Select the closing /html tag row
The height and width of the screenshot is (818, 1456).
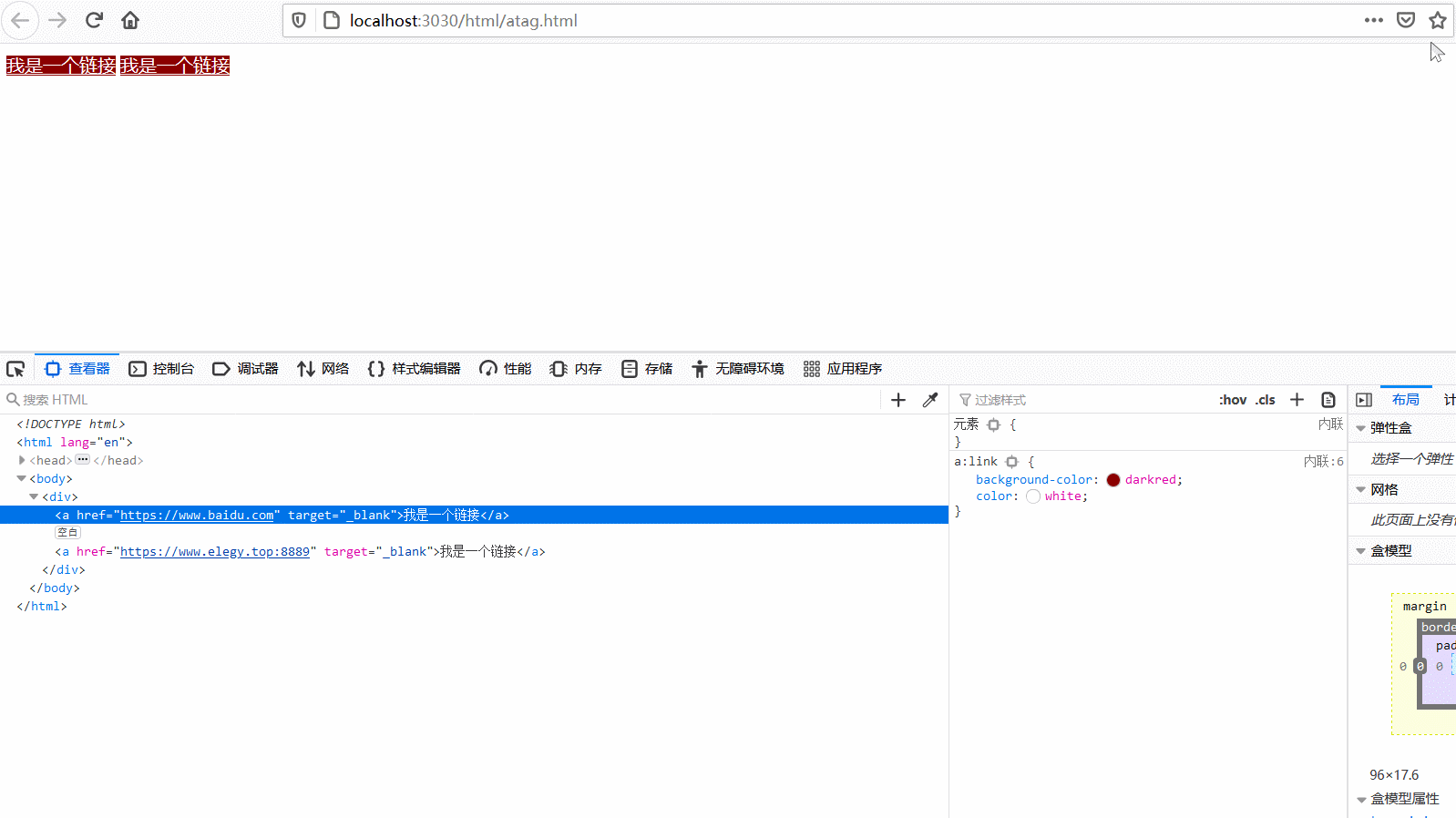coord(42,607)
